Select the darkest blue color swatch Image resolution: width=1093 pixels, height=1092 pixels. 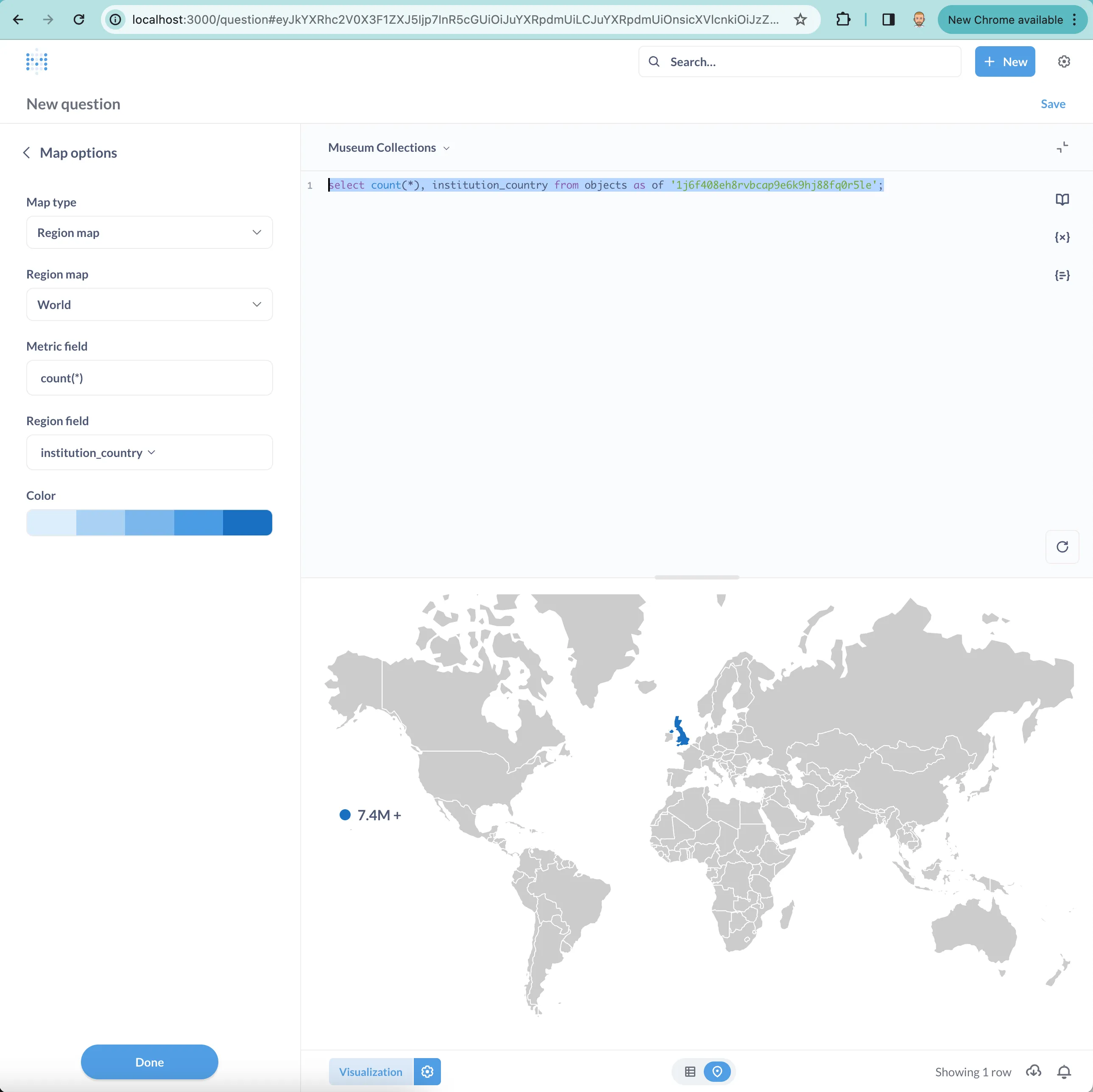pyautogui.click(x=247, y=523)
